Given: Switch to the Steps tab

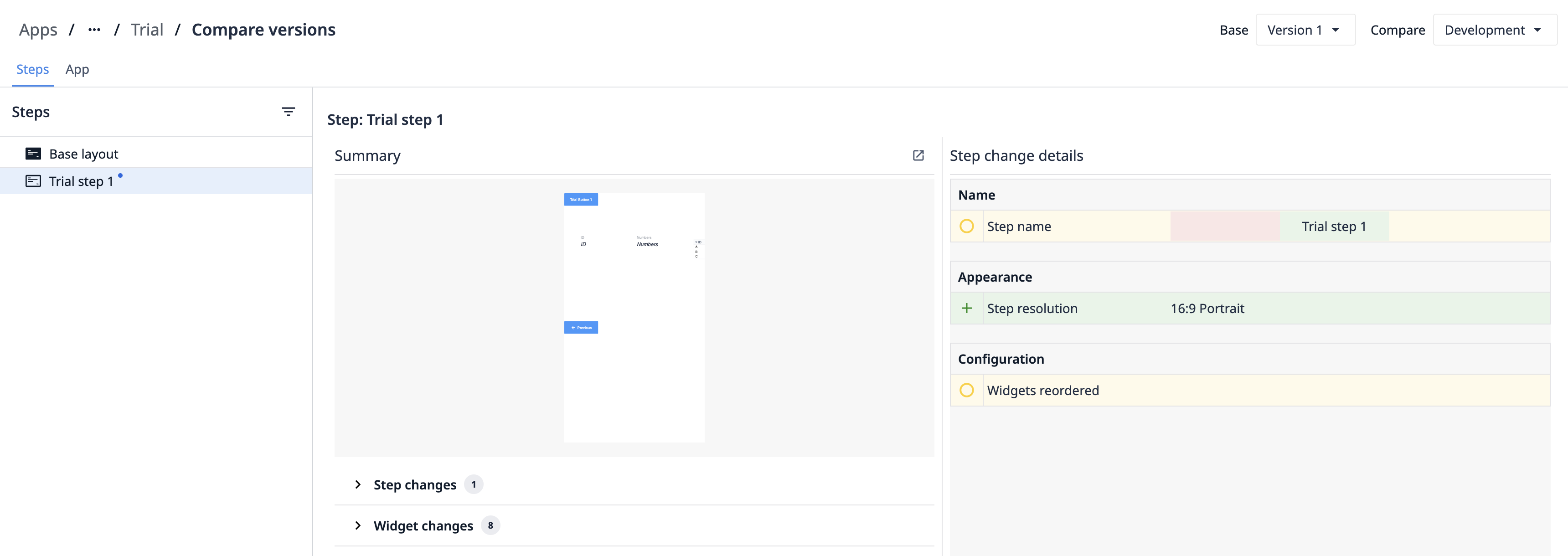Looking at the screenshot, I should (32, 69).
